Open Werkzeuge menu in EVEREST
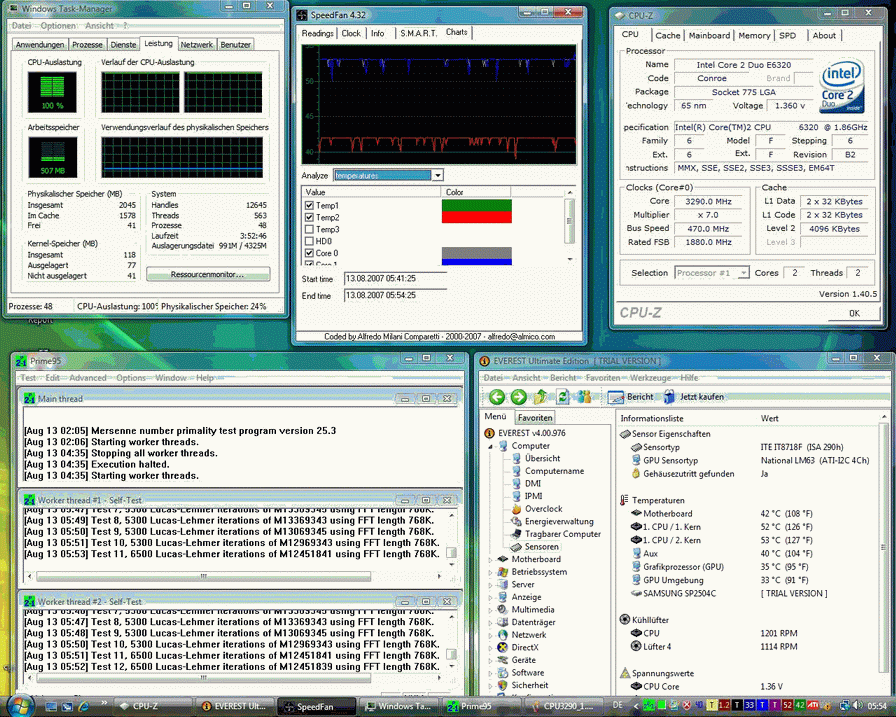Image resolution: width=896 pixels, height=717 pixels. coord(650,378)
